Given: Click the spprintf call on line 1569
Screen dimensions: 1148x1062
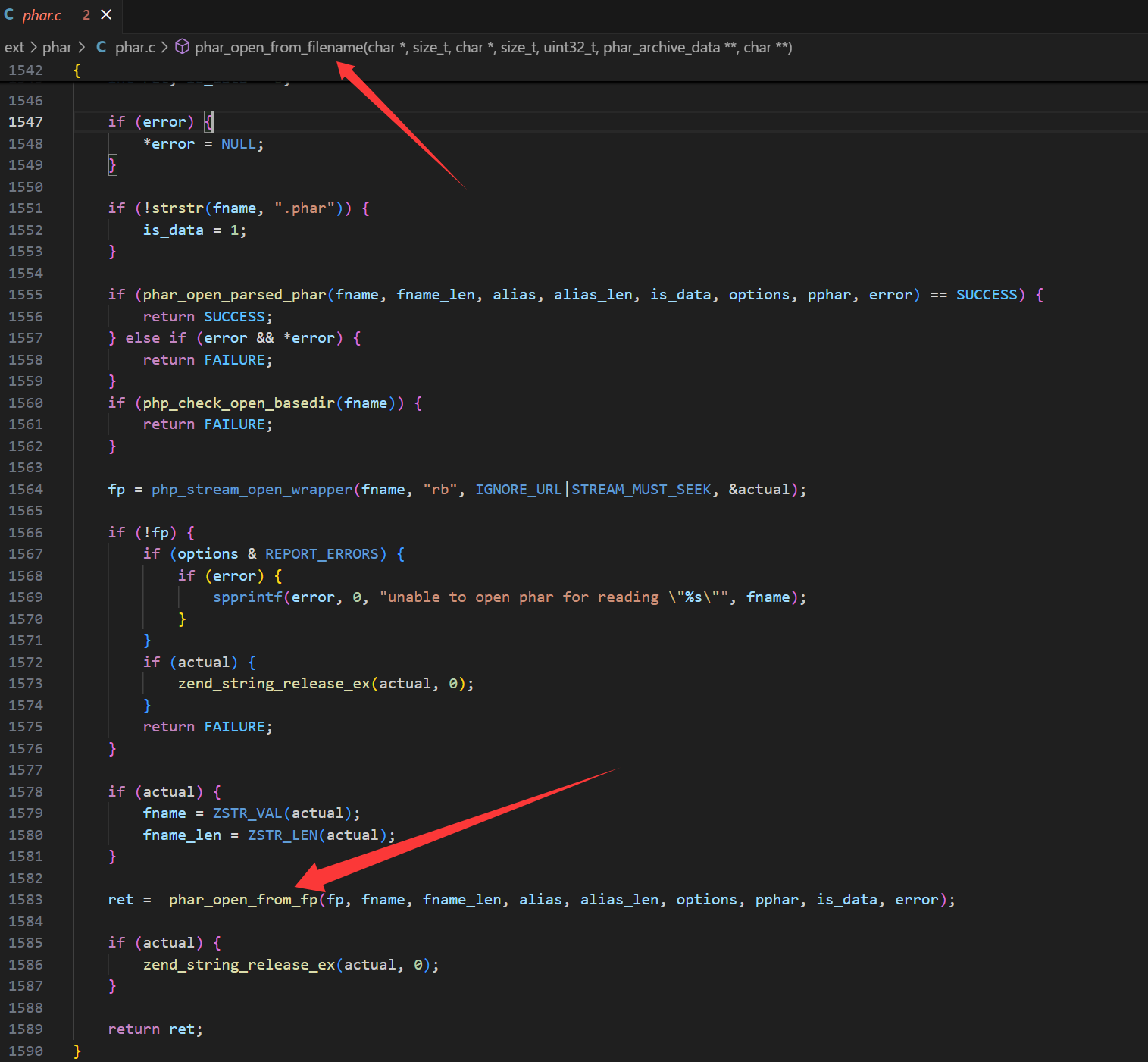Looking at the screenshot, I should pyautogui.click(x=247, y=597).
